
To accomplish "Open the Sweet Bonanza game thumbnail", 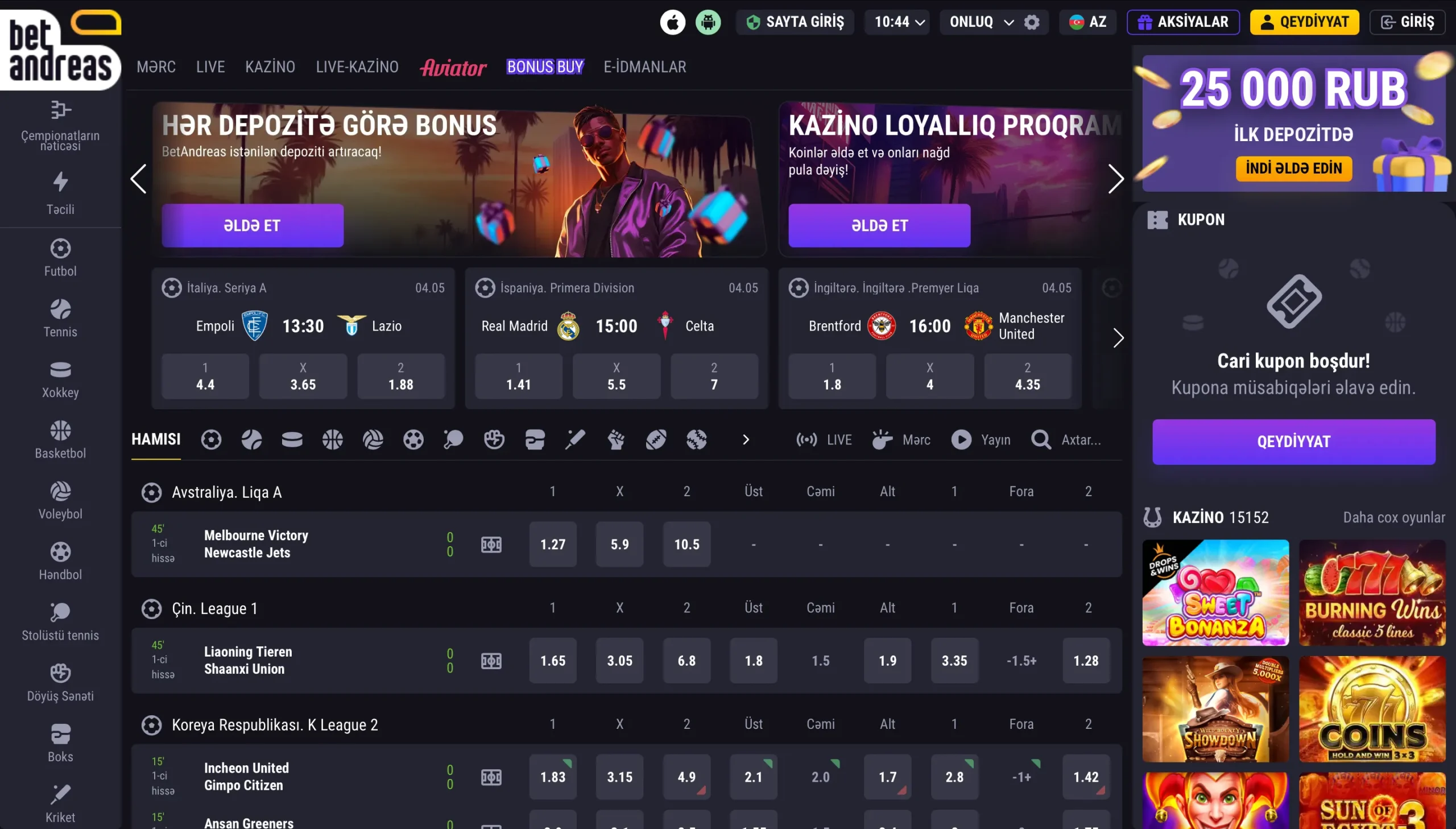I will coord(1215,593).
